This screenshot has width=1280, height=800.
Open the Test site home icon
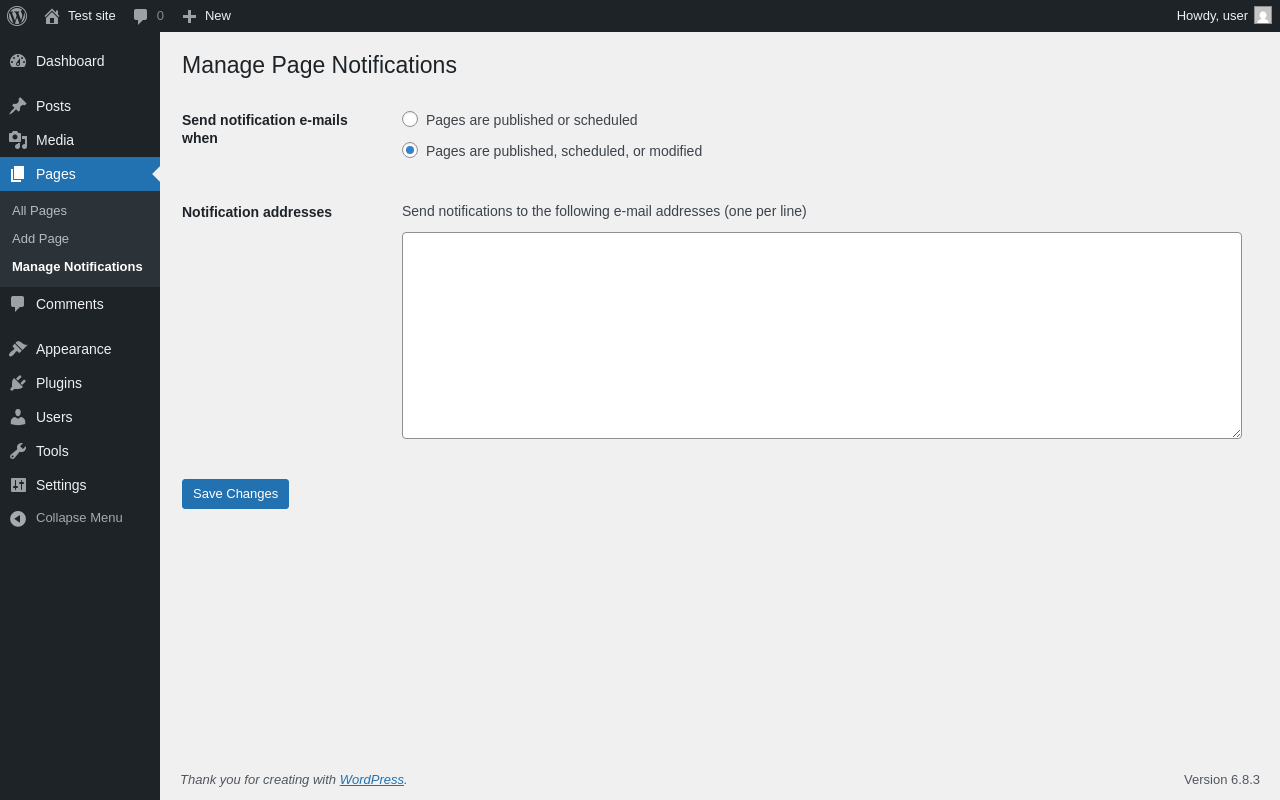52,16
